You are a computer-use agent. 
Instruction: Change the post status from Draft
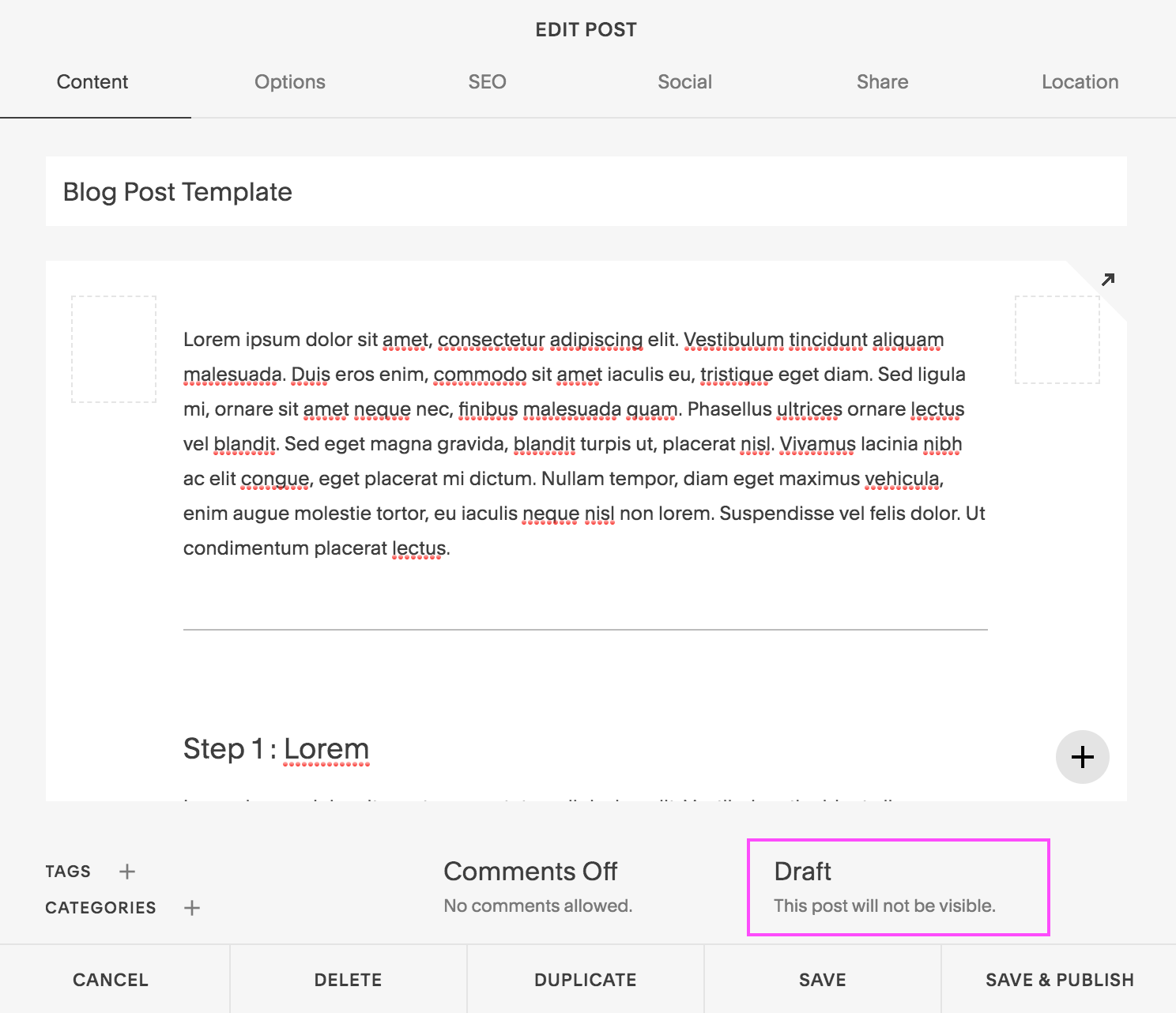tap(898, 887)
